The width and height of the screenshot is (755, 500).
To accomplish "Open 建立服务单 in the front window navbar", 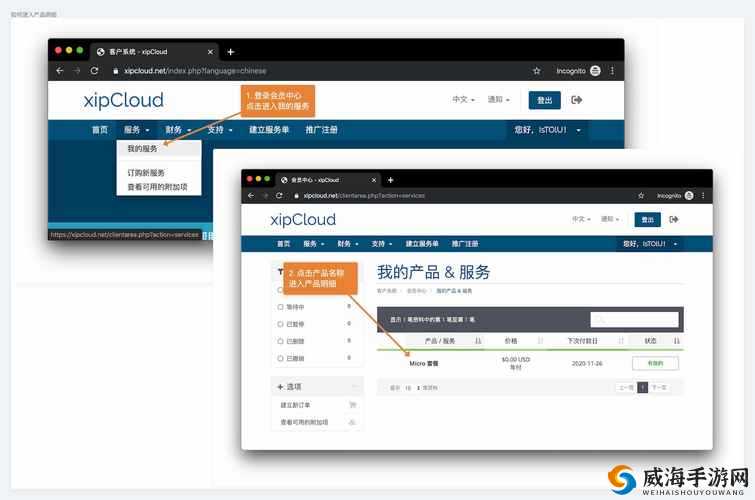I will (422, 244).
